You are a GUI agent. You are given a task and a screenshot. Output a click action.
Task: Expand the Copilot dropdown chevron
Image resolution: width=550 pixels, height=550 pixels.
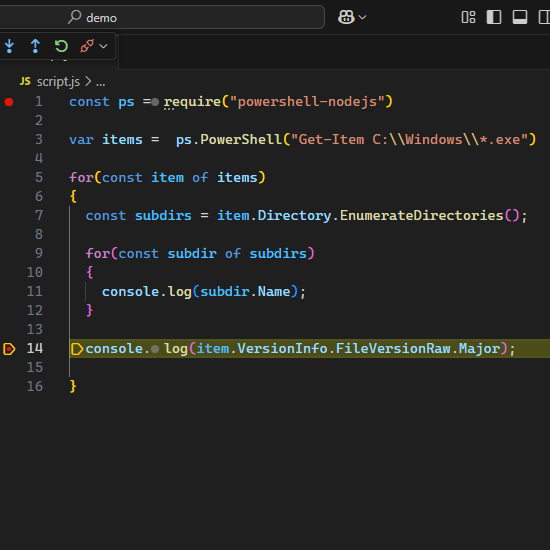[362, 17]
